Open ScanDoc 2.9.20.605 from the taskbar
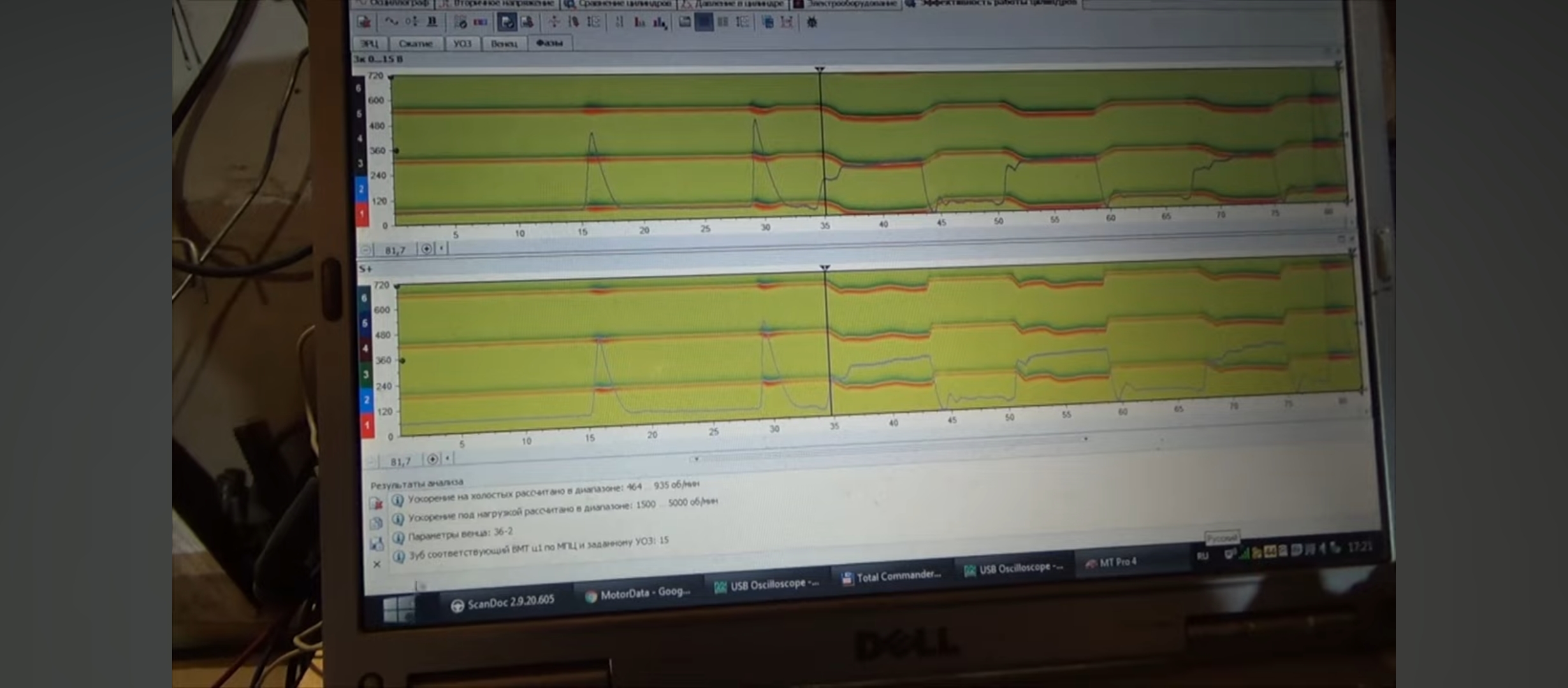 (x=503, y=602)
